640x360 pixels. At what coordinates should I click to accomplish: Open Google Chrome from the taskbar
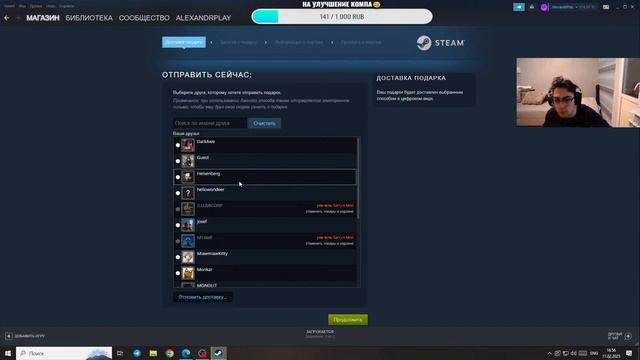[x=169, y=353]
